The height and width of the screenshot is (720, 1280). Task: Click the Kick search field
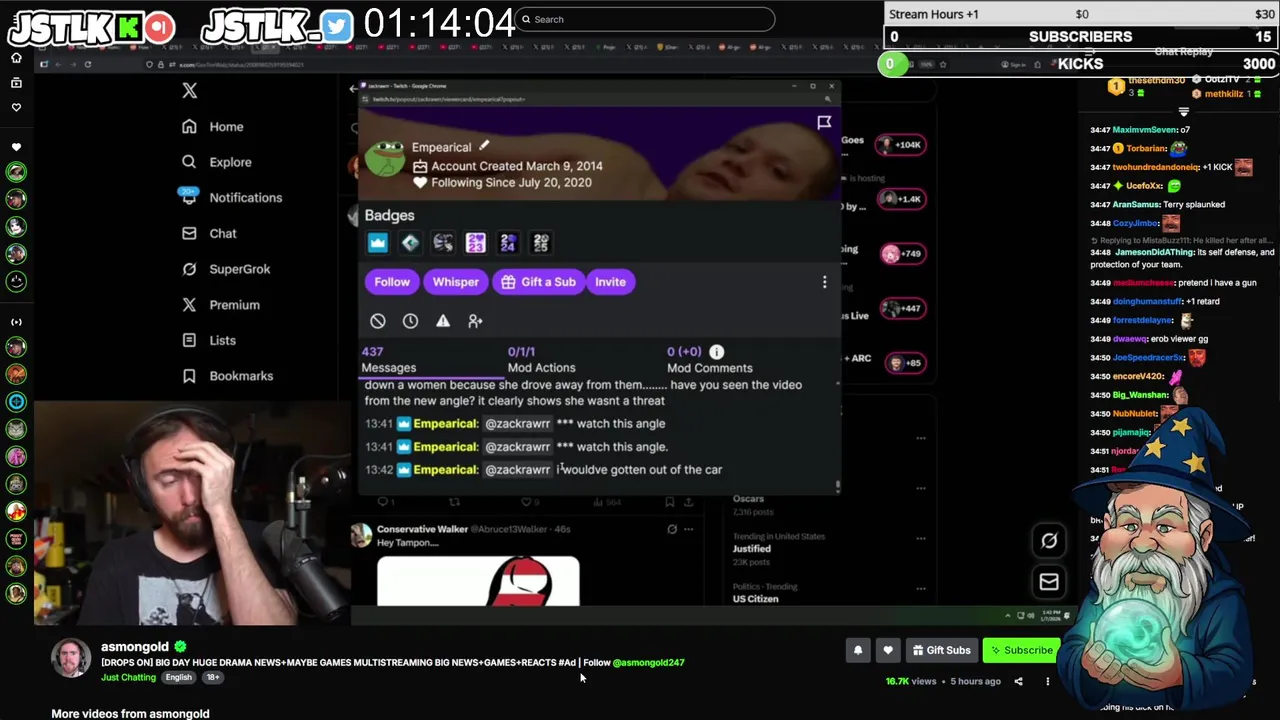pos(646,19)
